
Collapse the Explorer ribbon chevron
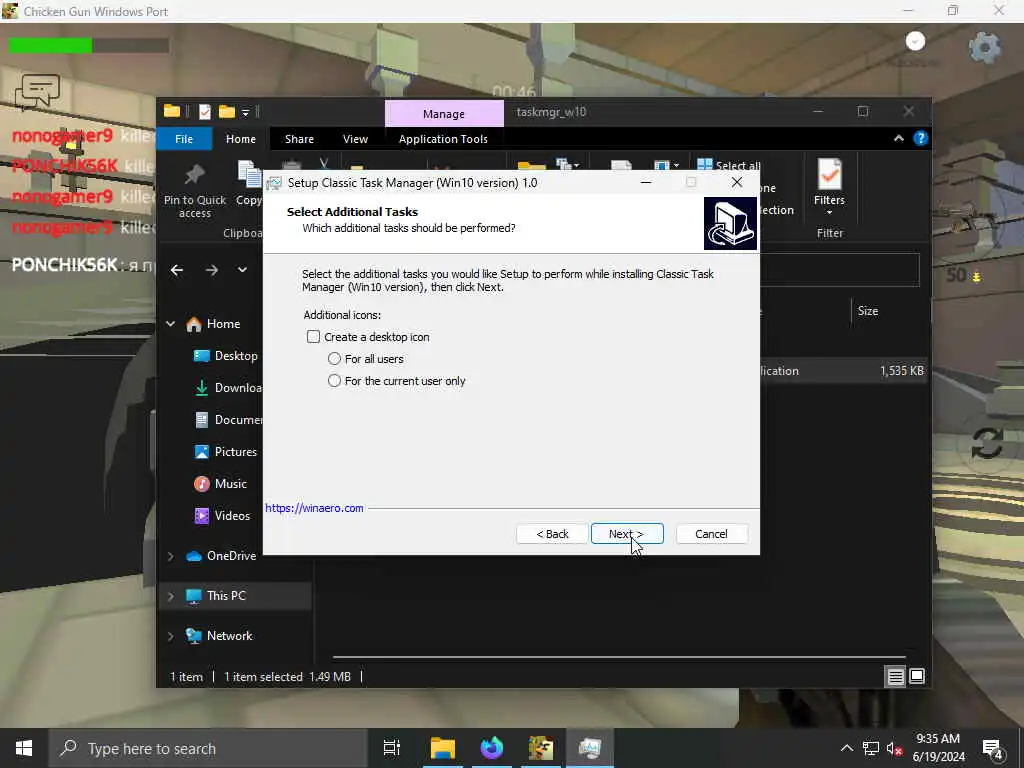tap(899, 138)
